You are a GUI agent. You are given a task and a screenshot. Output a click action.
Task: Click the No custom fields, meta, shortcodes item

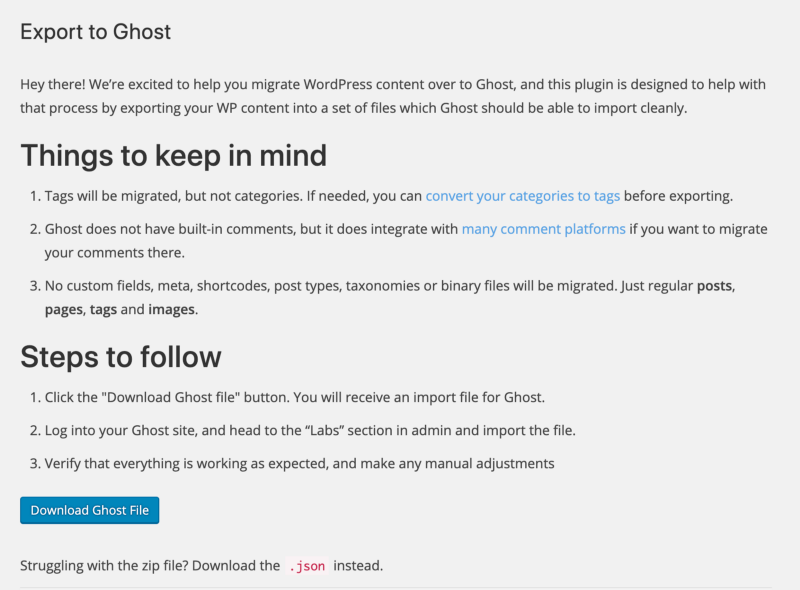[x=390, y=297]
